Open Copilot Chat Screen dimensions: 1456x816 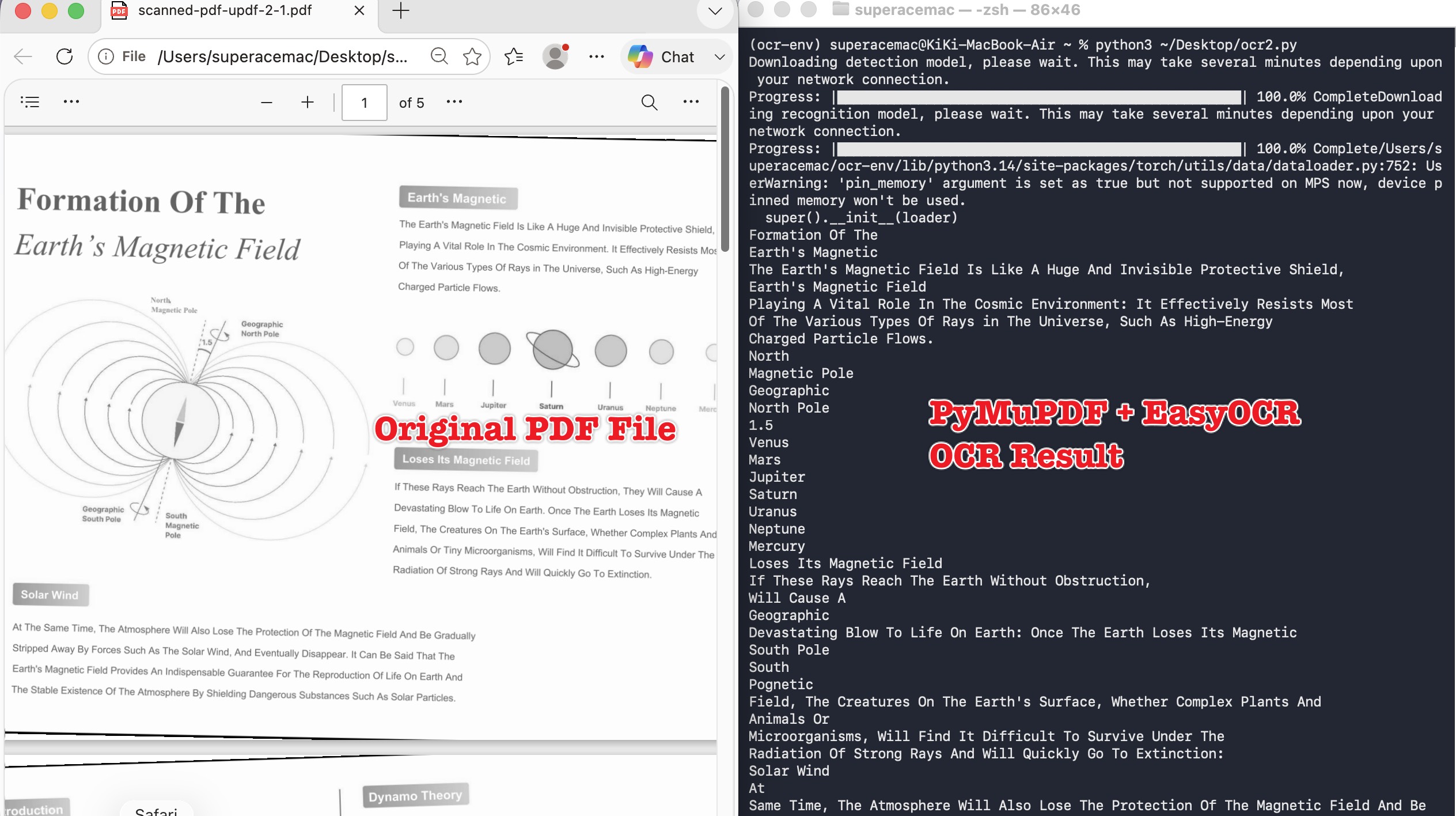[x=661, y=56]
